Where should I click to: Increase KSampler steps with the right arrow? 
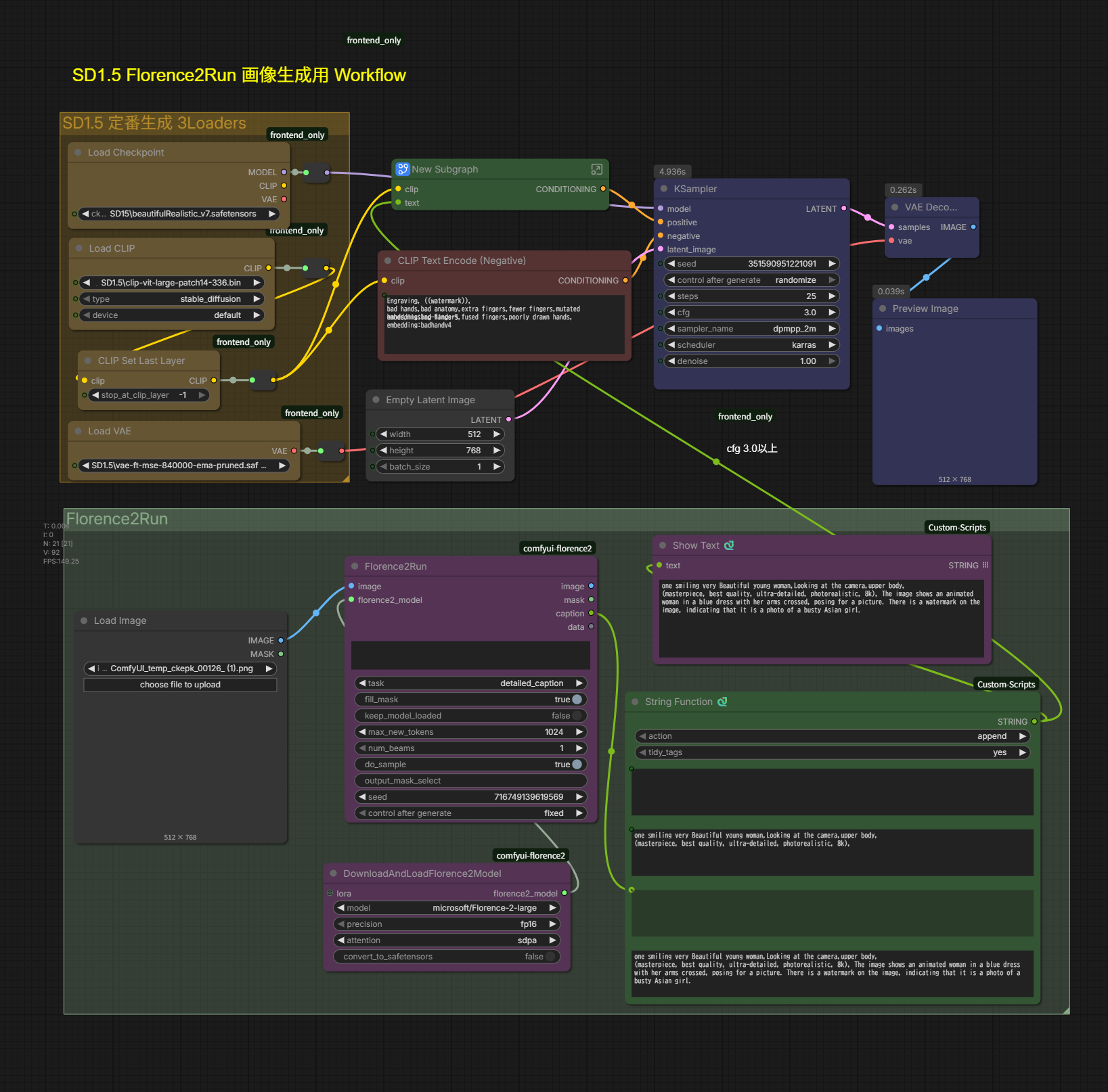(x=832, y=296)
